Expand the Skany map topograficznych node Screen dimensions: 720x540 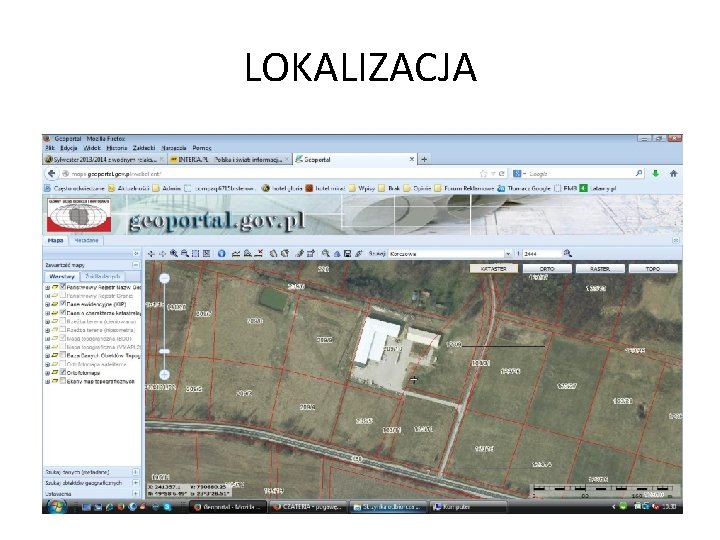tap(47, 381)
